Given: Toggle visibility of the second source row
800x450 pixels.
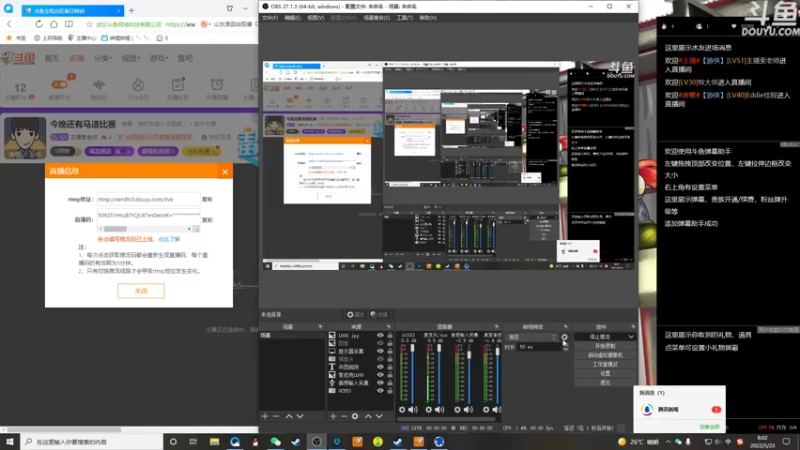Looking at the screenshot, I should click(380, 343).
